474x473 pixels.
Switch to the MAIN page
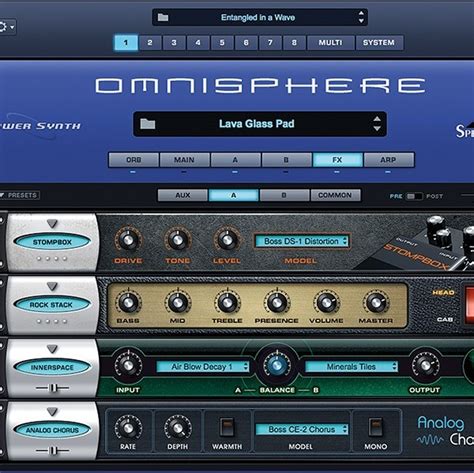point(184,160)
